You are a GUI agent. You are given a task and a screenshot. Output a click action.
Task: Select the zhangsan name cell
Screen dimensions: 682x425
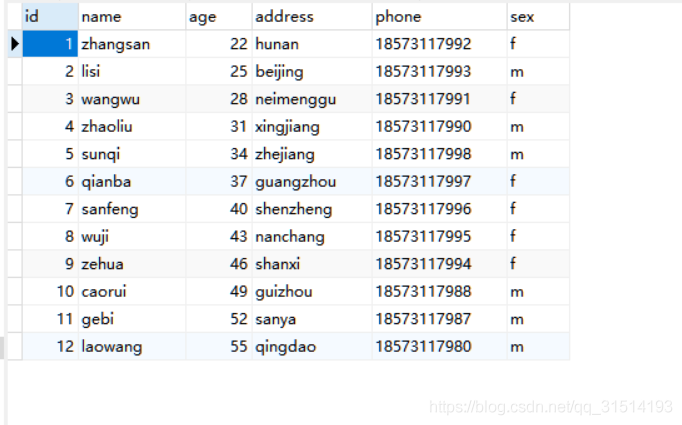pyautogui.click(x=132, y=44)
